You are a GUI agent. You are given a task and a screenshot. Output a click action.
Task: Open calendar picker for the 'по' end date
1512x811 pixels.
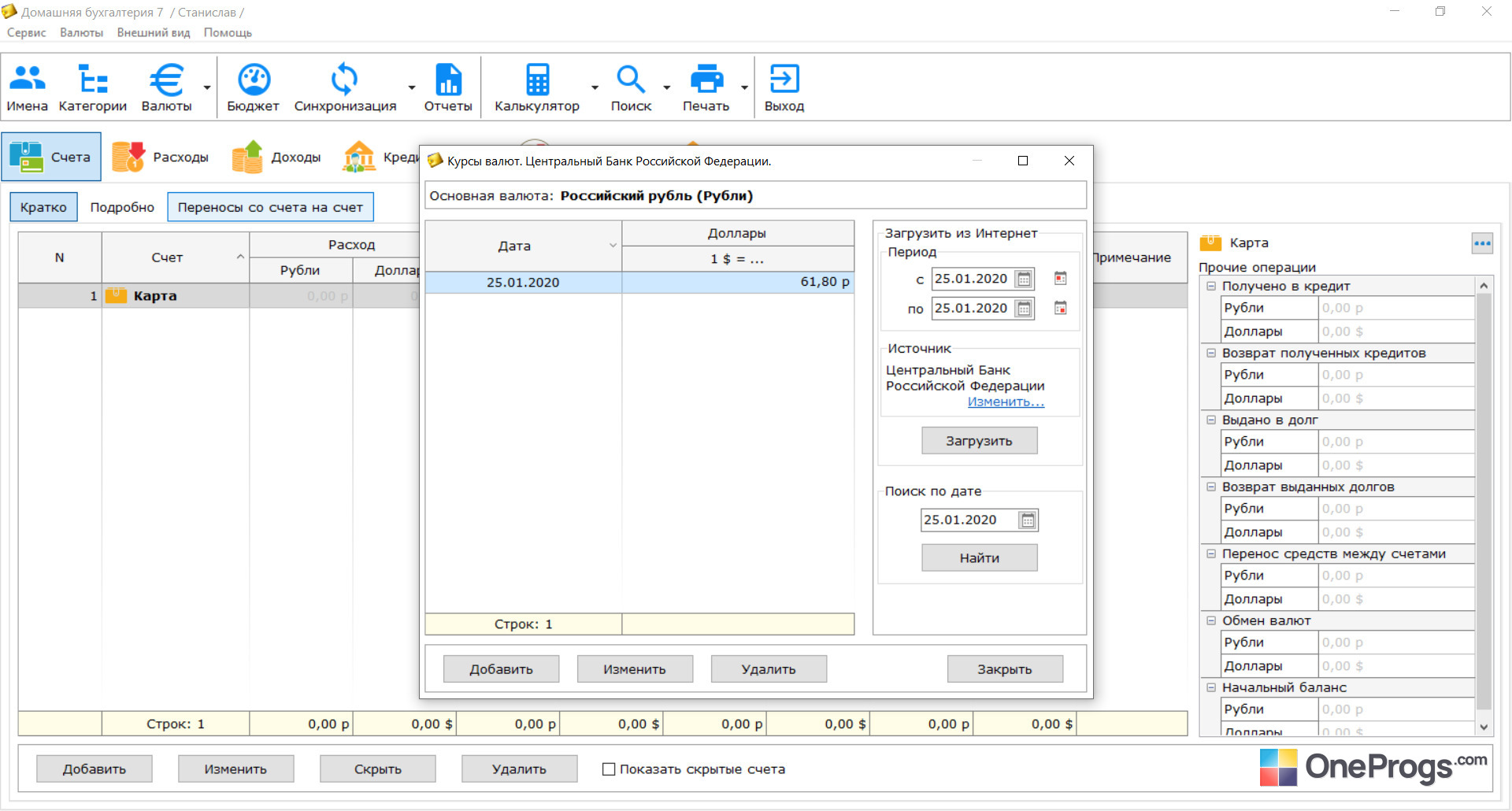pos(1024,309)
